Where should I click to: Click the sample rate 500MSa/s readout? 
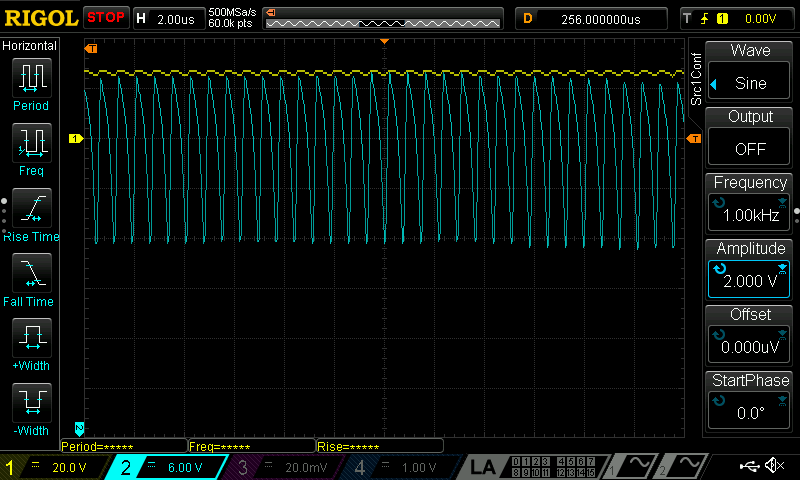(x=232, y=13)
